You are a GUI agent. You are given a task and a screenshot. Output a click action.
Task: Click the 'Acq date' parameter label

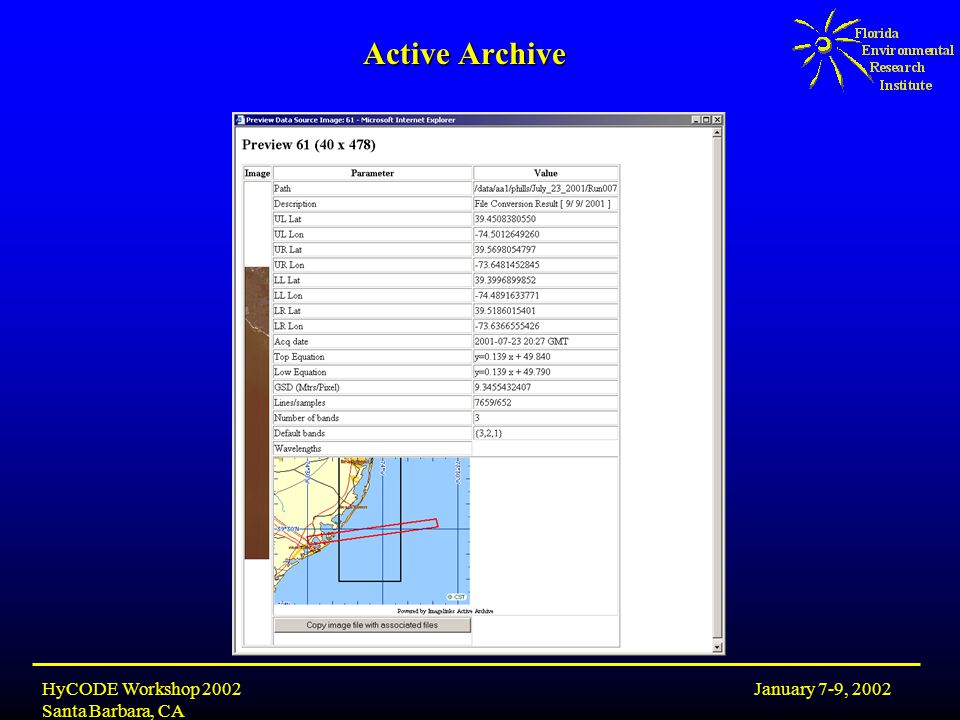pyautogui.click(x=291, y=342)
